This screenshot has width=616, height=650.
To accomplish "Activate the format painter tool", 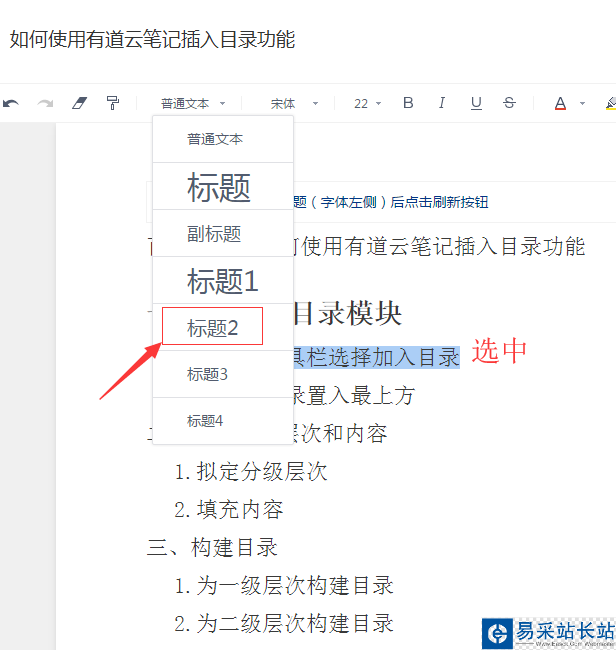I will click(112, 103).
